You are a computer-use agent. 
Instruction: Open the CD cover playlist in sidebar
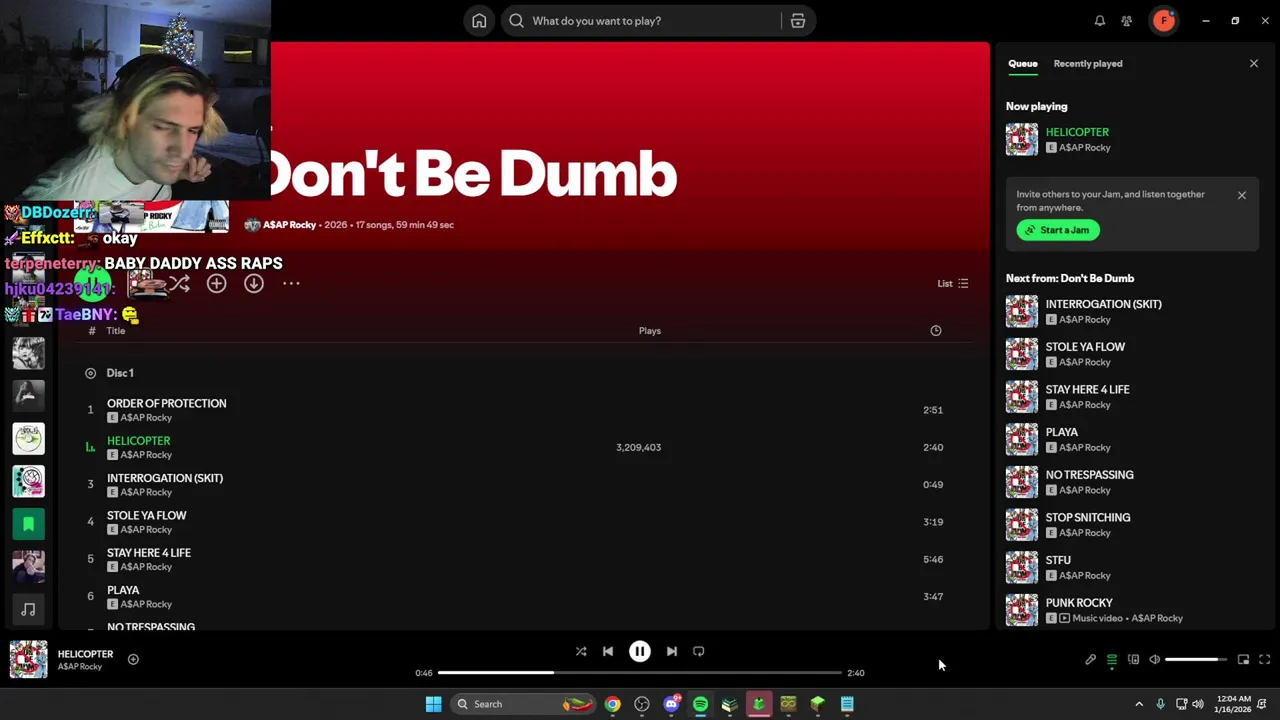[28, 438]
